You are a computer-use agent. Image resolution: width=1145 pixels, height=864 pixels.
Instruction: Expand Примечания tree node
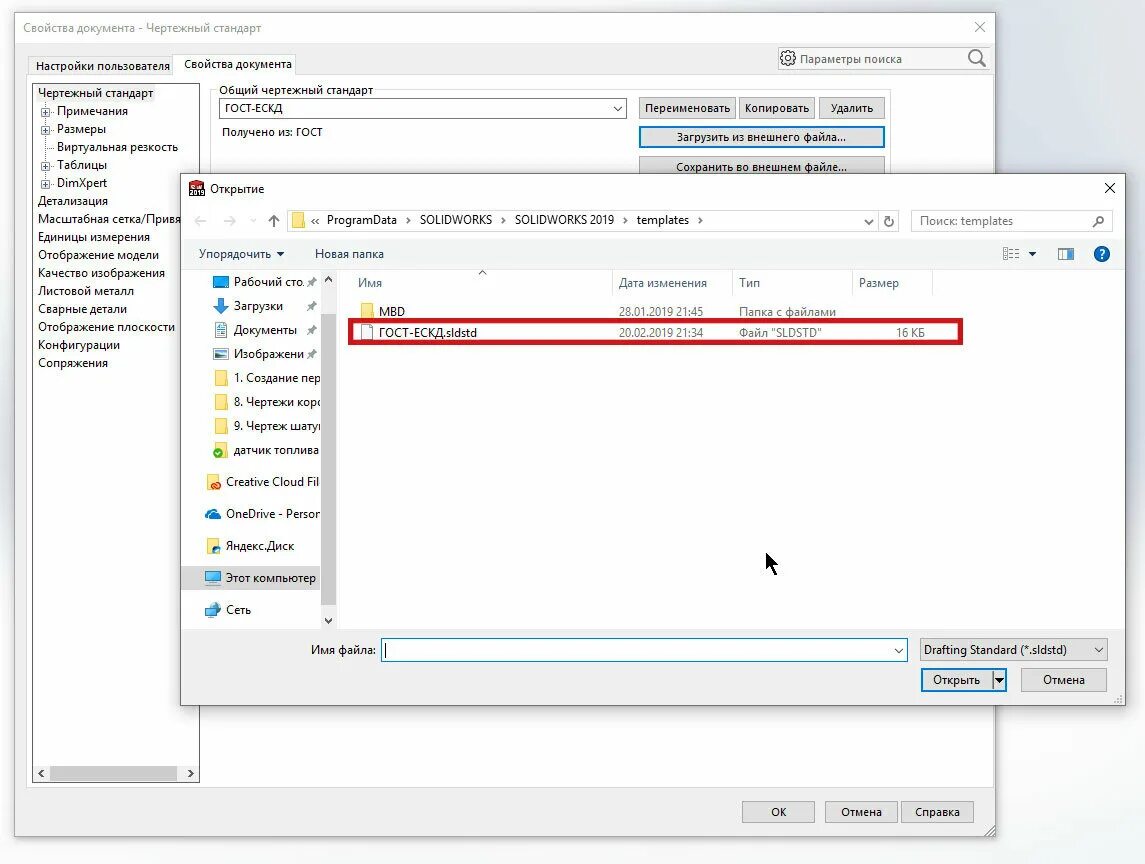coord(45,112)
